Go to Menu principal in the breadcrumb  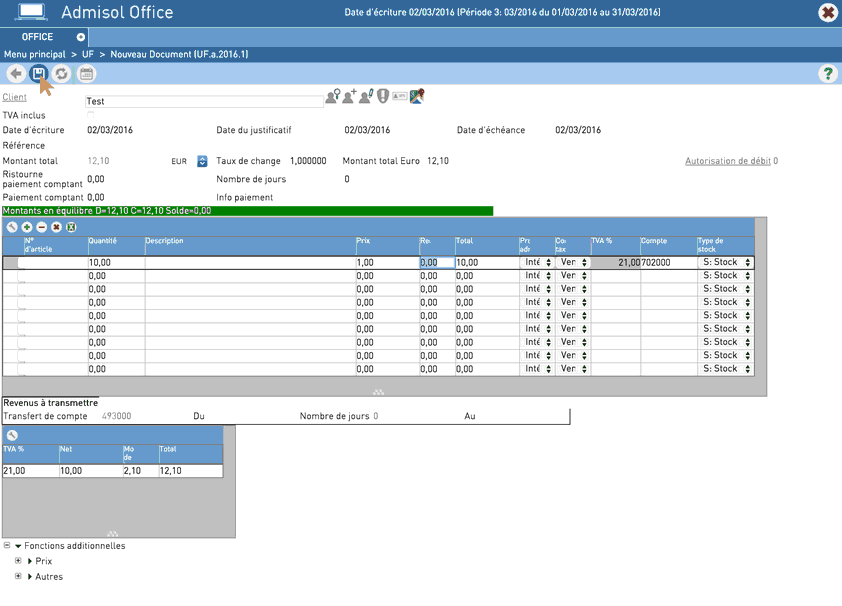(x=34, y=54)
